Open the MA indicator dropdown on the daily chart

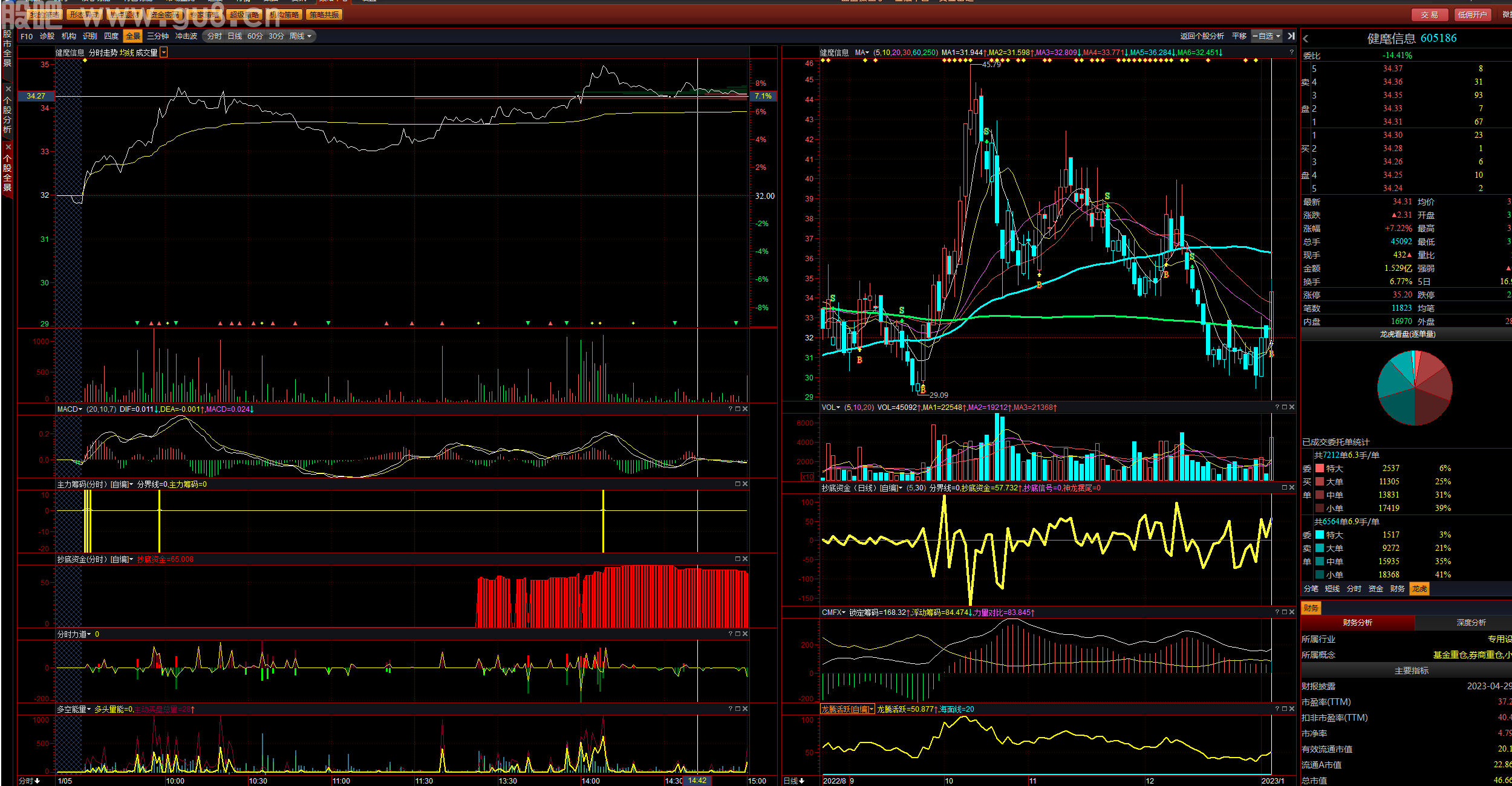(x=862, y=53)
